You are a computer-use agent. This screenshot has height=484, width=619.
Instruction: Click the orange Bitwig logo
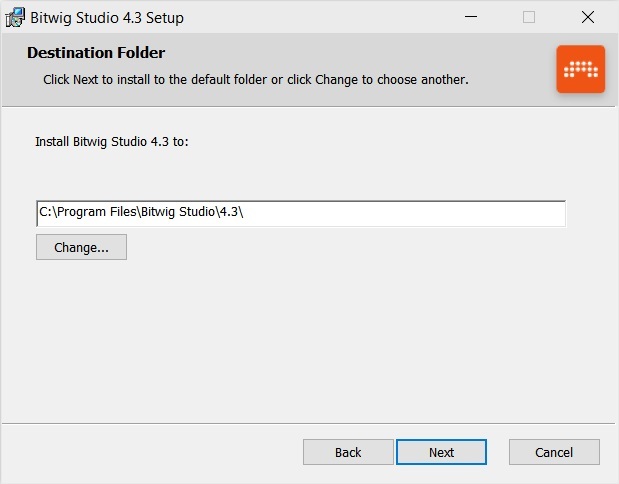pyautogui.click(x=581, y=69)
